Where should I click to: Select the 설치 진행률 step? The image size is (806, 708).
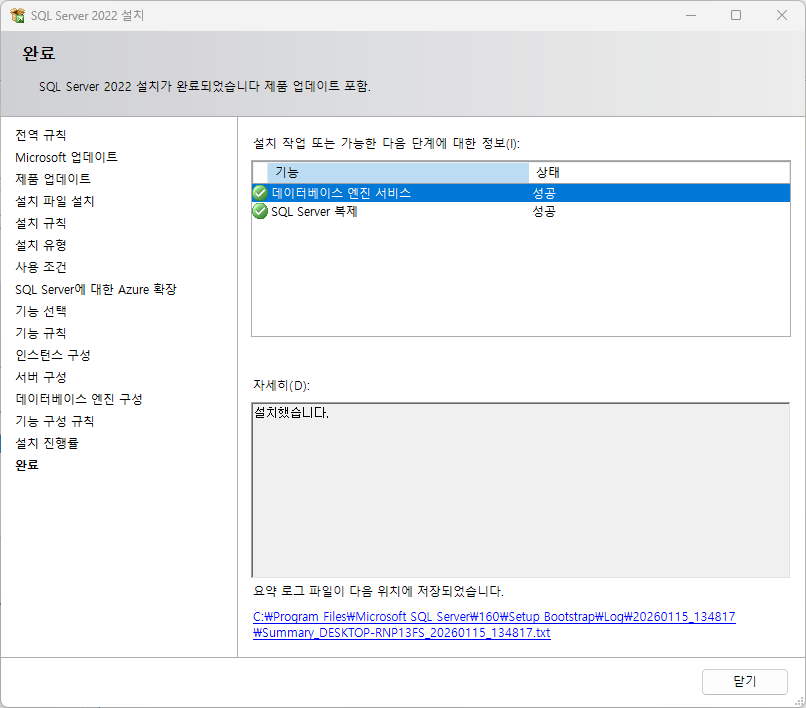coord(47,443)
